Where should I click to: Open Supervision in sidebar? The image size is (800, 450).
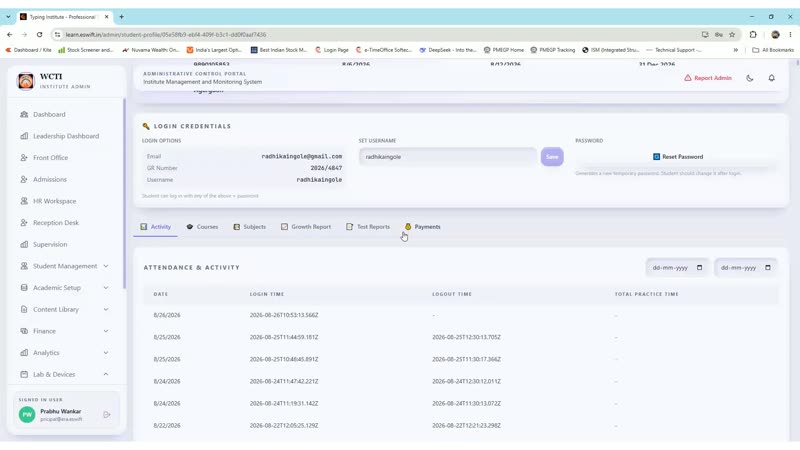[43, 244]
